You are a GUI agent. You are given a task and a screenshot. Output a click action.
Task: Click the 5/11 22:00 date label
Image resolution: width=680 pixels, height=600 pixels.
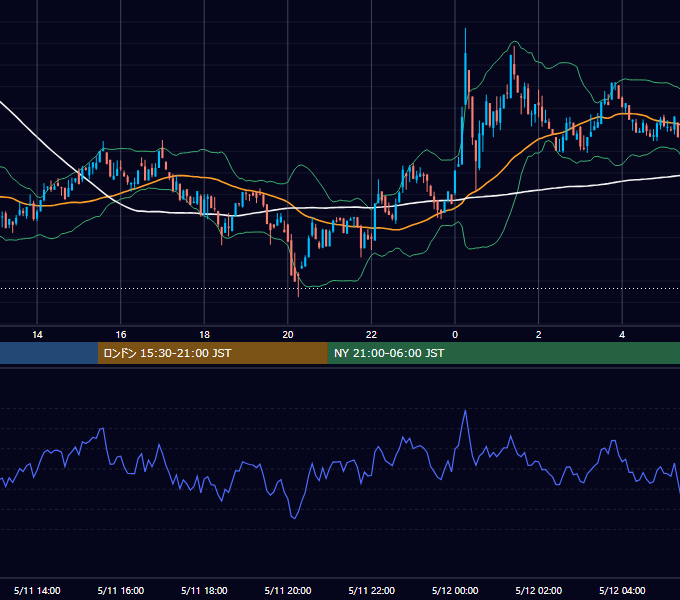[x=371, y=590]
